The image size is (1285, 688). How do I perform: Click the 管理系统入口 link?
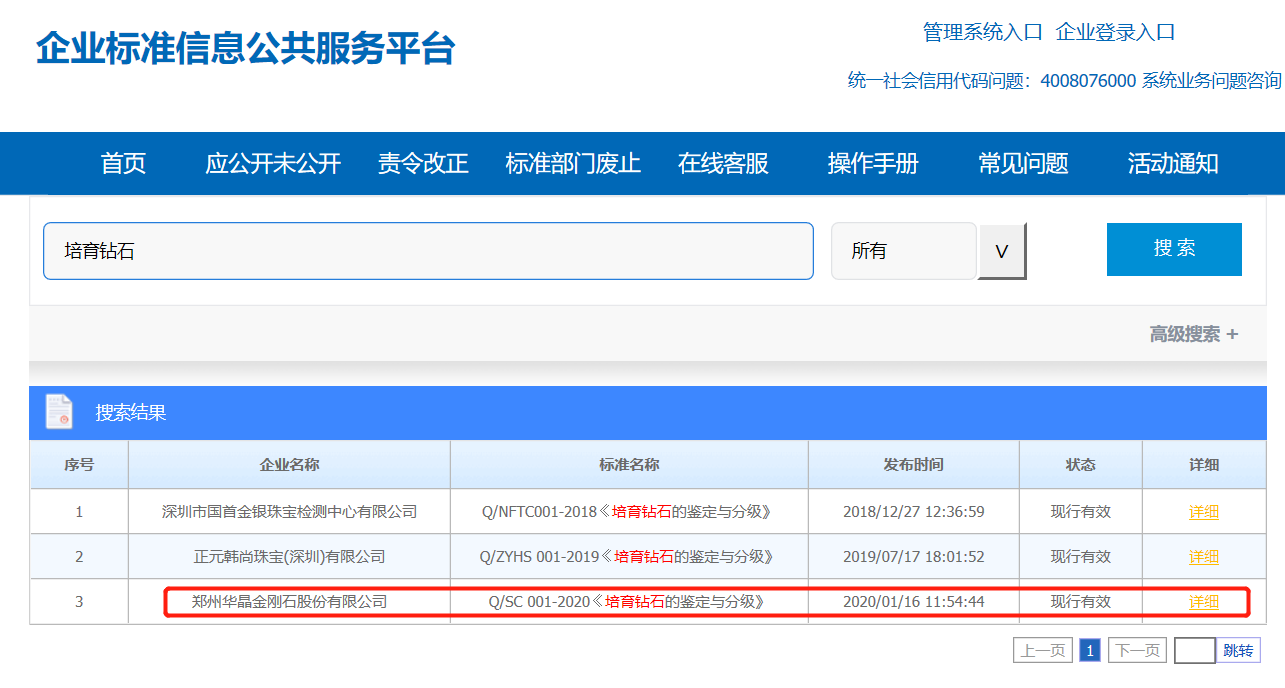point(982,32)
